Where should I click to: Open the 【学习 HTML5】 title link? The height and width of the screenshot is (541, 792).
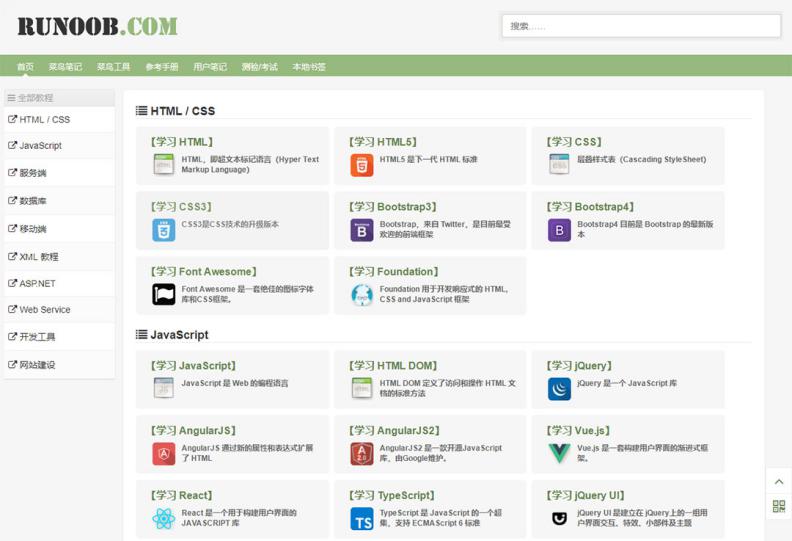click(383, 142)
